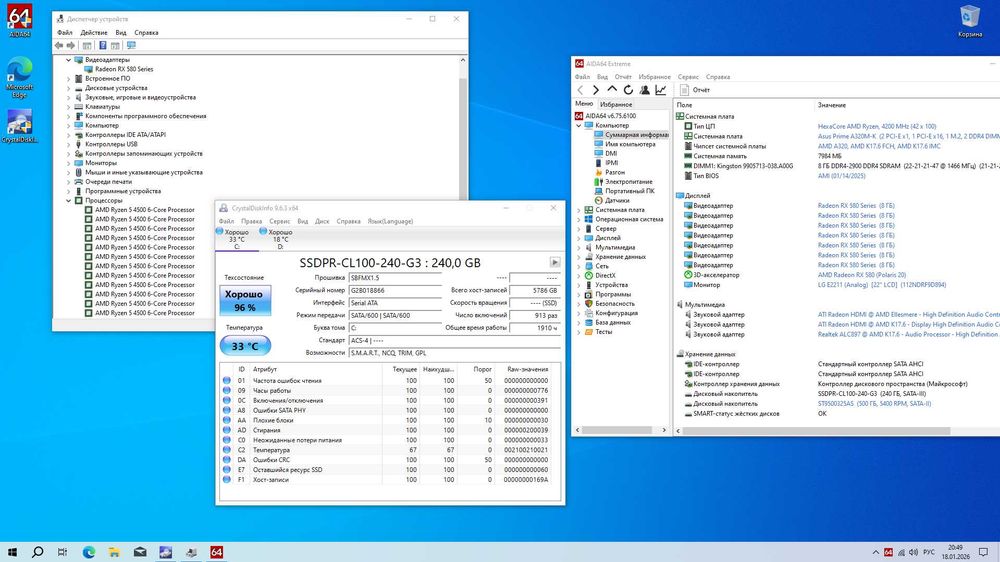The image size is (1000, 562).
Task: Click Asus Prime A320M-K motherboard link
Action: 909,137
